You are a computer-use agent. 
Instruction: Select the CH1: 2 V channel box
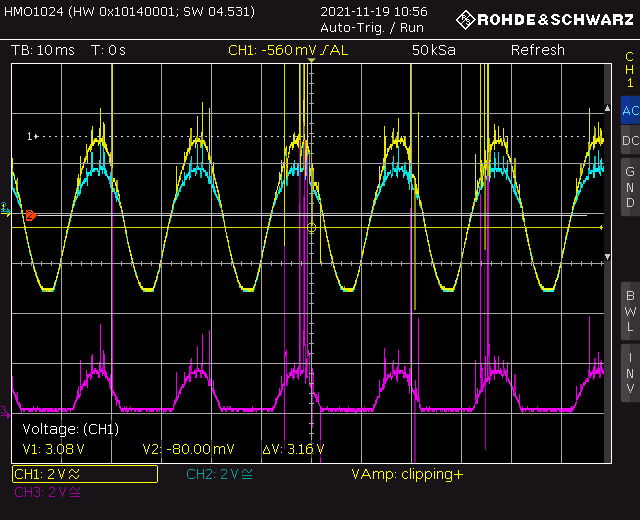(x=85, y=474)
